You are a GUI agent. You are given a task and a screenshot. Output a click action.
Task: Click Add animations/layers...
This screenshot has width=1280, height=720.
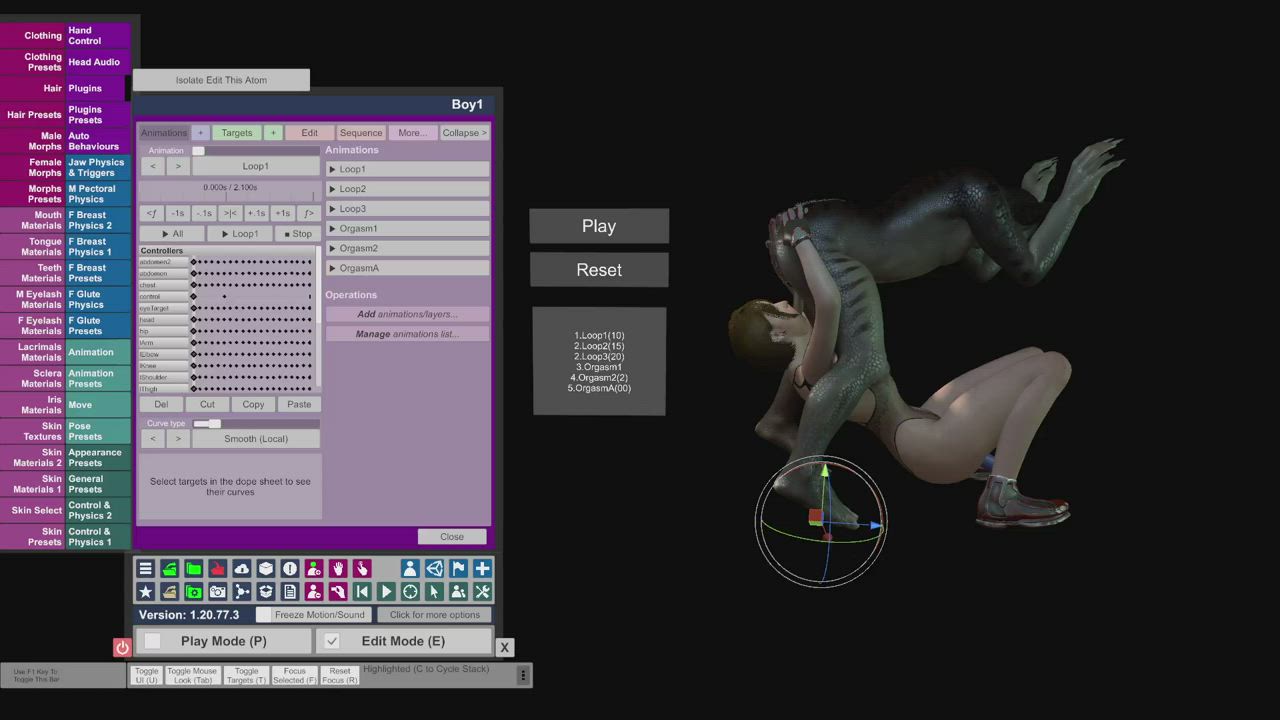click(x=407, y=314)
